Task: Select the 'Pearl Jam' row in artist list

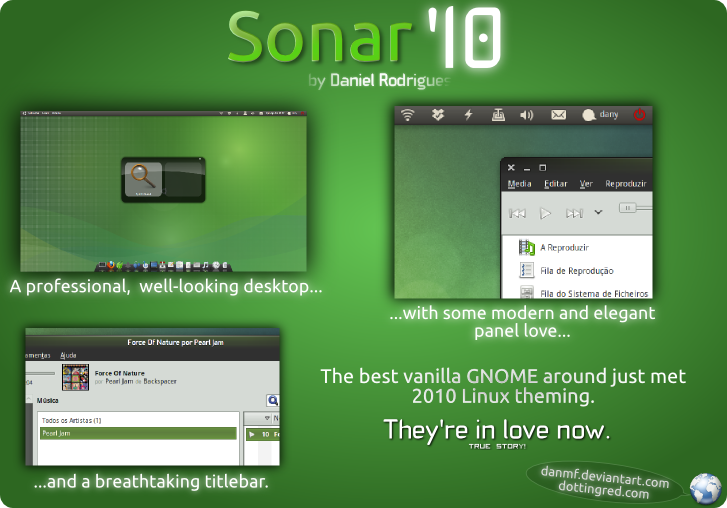Action: click(137, 433)
